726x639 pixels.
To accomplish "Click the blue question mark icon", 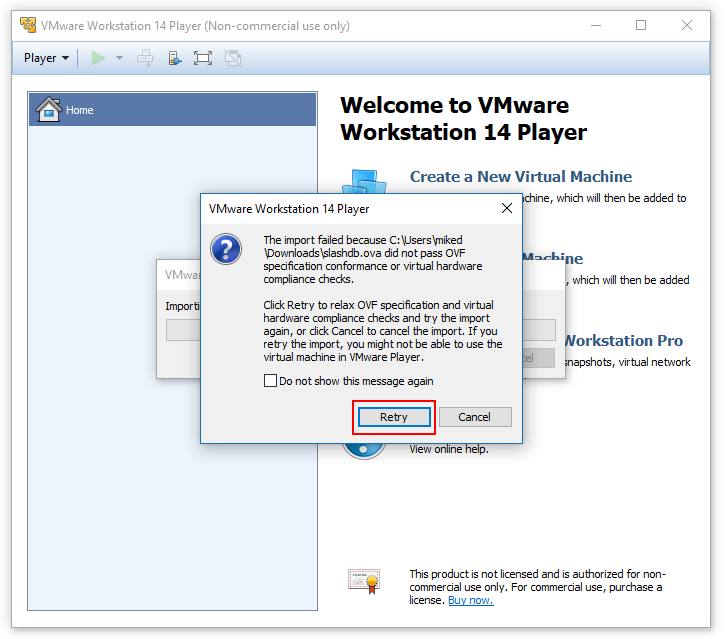I will coord(227,248).
